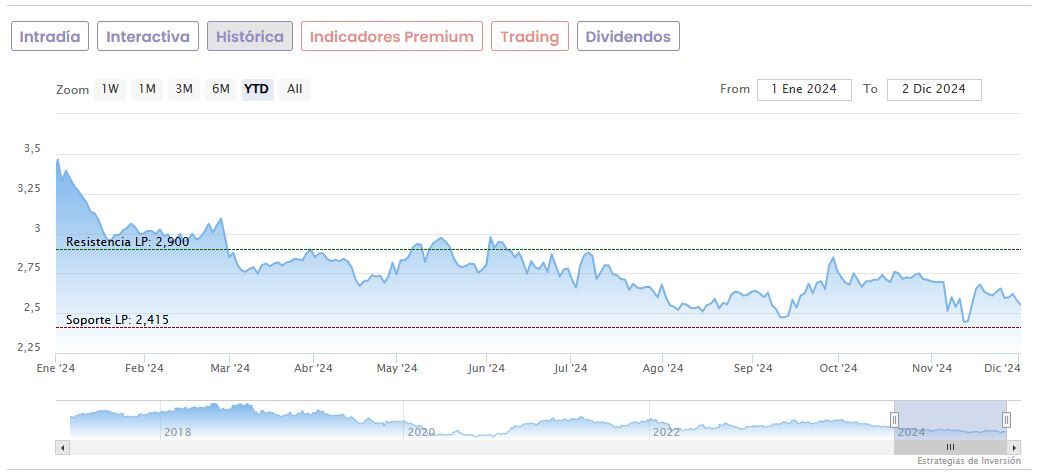Viewport: 1042px width, 475px height.
Task: Choose the YTD zoom option
Action: click(257, 89)
